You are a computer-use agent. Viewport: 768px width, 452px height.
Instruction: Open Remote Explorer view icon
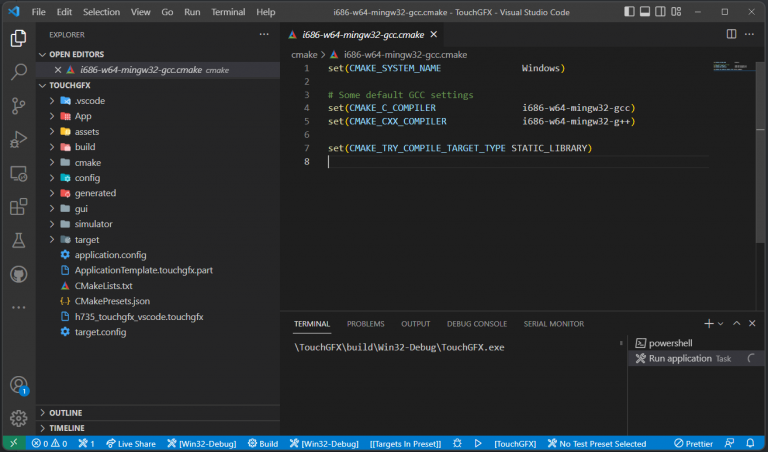tap(18, 173)
